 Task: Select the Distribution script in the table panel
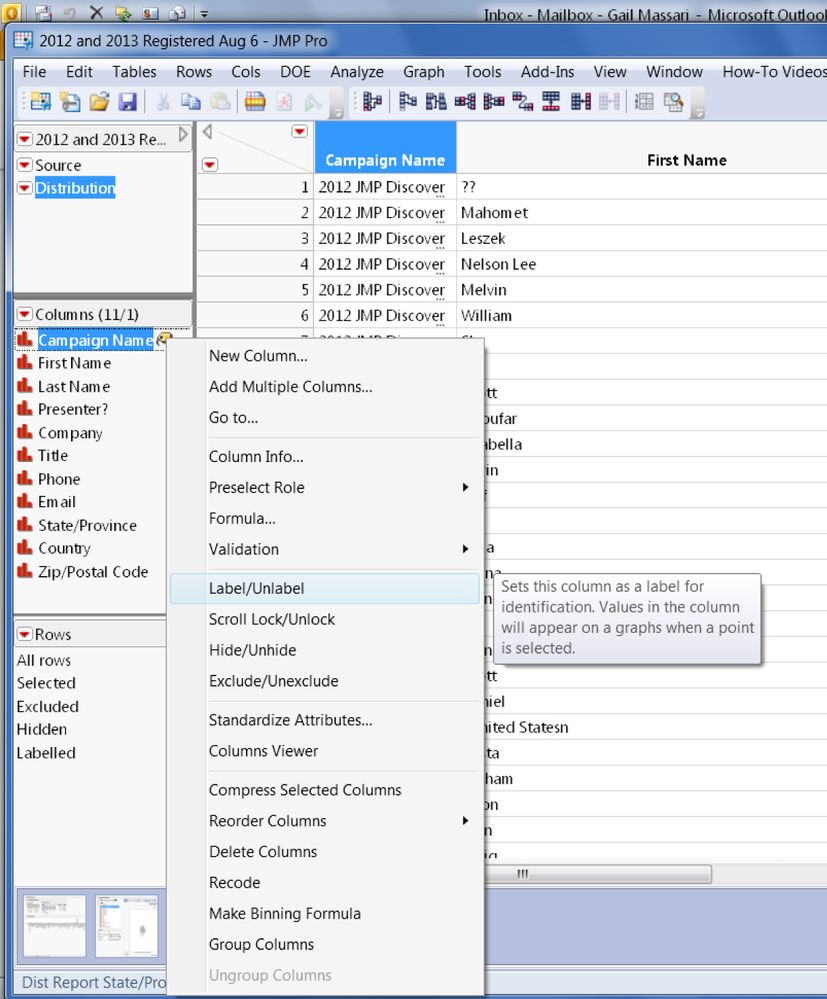pos(75,187)
